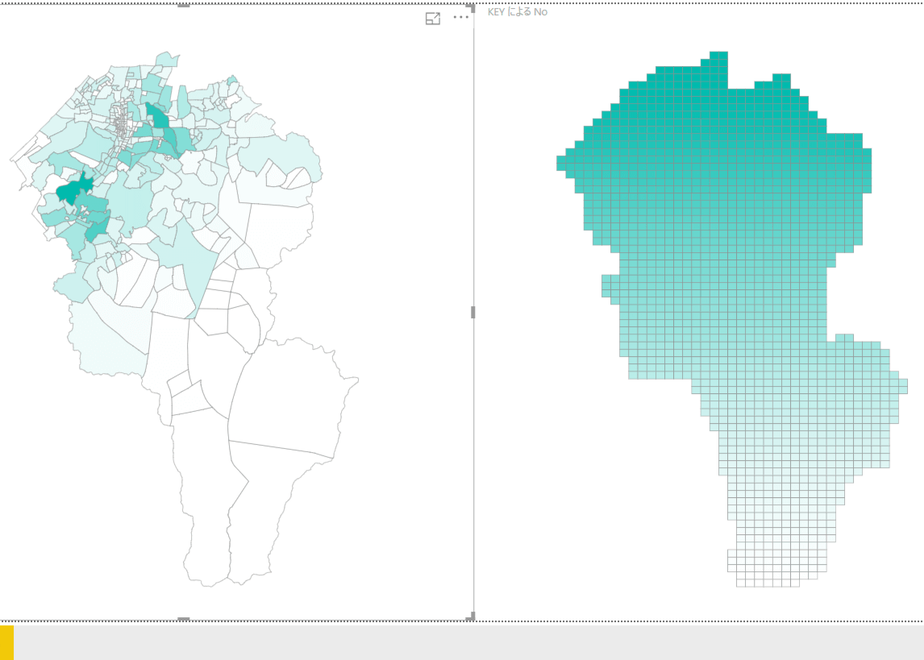Click the leftmost protruding teal grid cell
Screen dimensions: 924x660
[561, 163]
